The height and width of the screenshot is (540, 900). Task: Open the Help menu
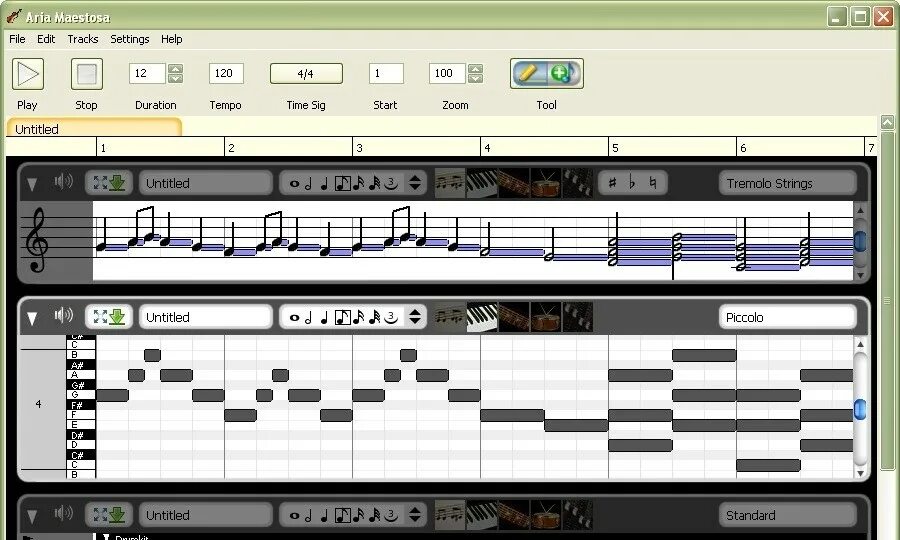tap(172, 39)
